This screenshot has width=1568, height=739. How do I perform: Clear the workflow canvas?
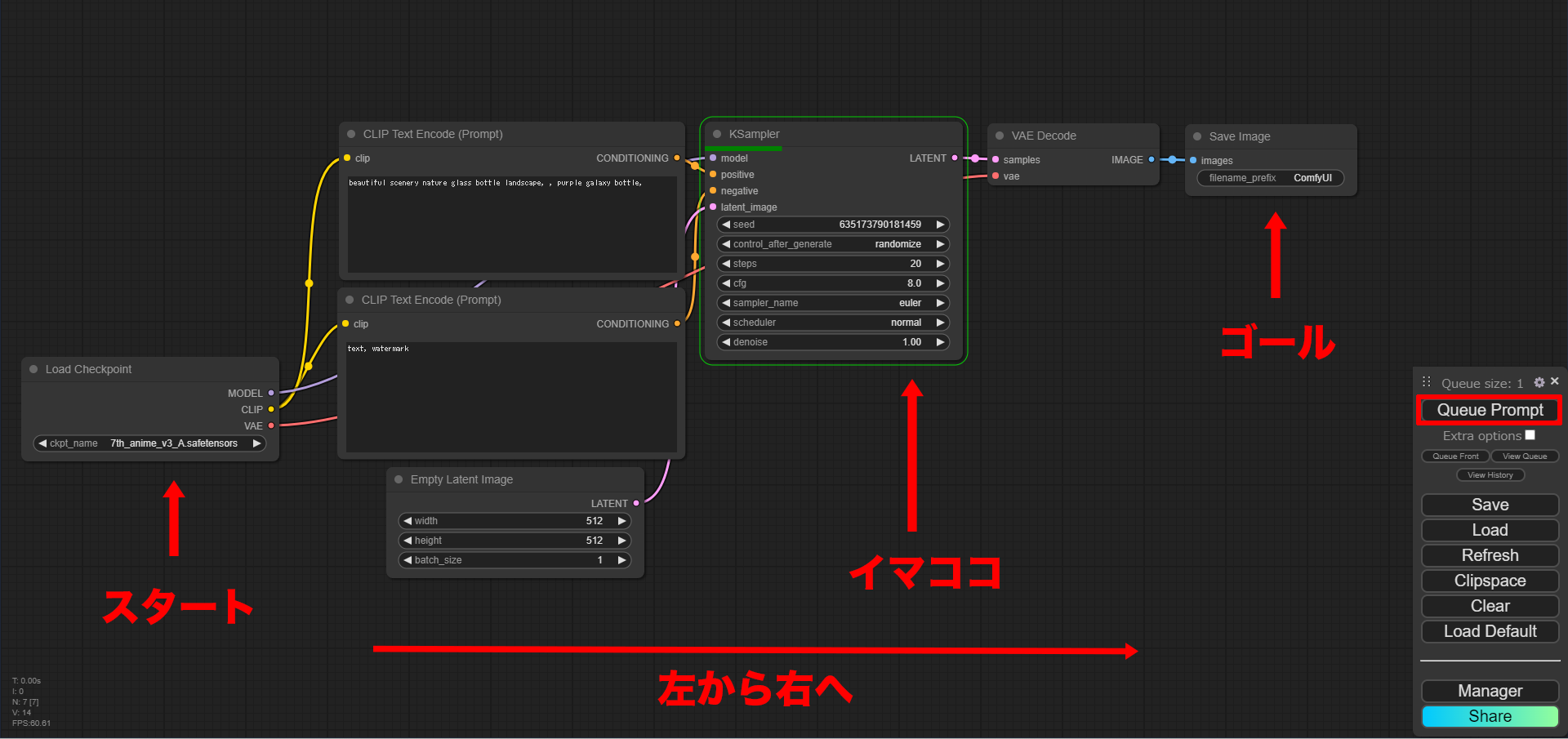[x=1490, y=606]
